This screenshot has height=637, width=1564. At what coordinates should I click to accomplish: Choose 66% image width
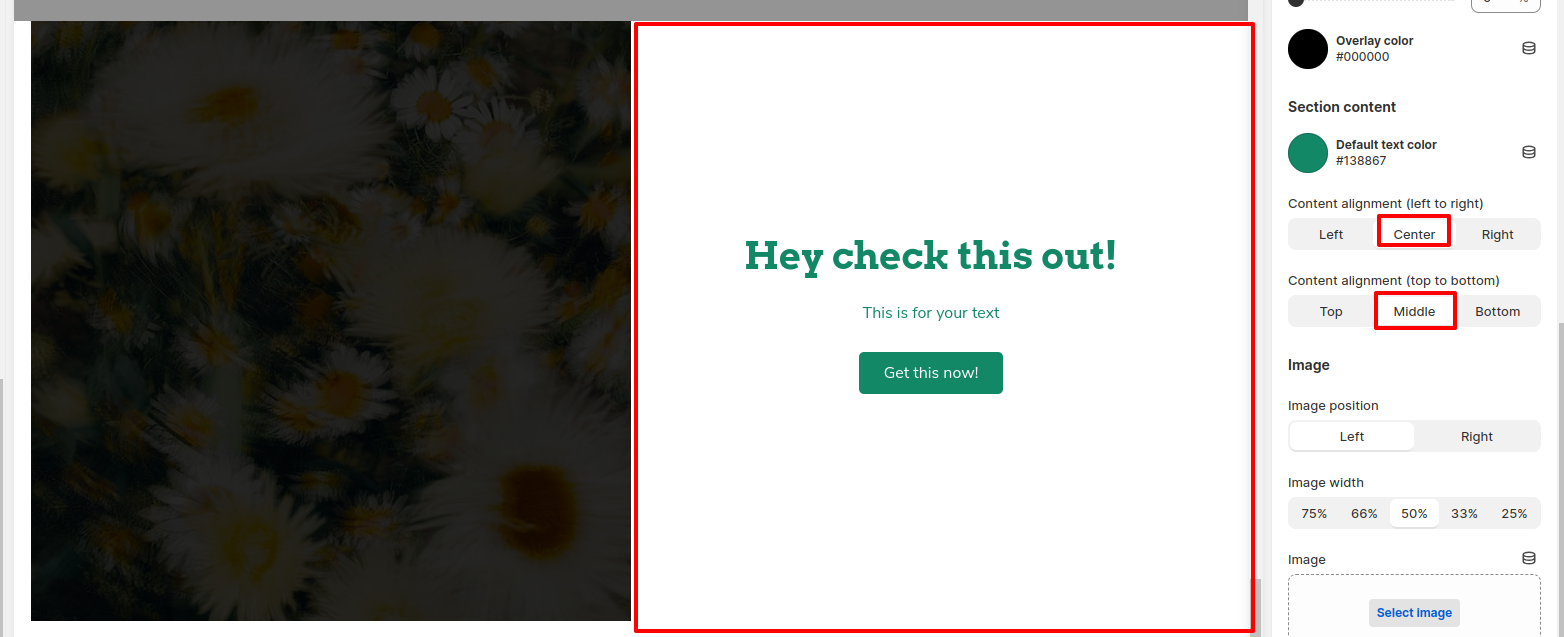coord(1364,513)
